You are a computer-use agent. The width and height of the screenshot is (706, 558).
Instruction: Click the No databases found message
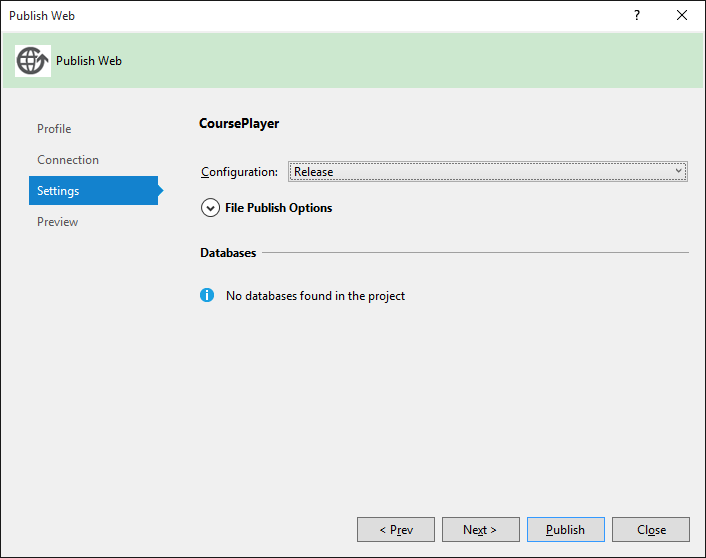coord(315,296)
